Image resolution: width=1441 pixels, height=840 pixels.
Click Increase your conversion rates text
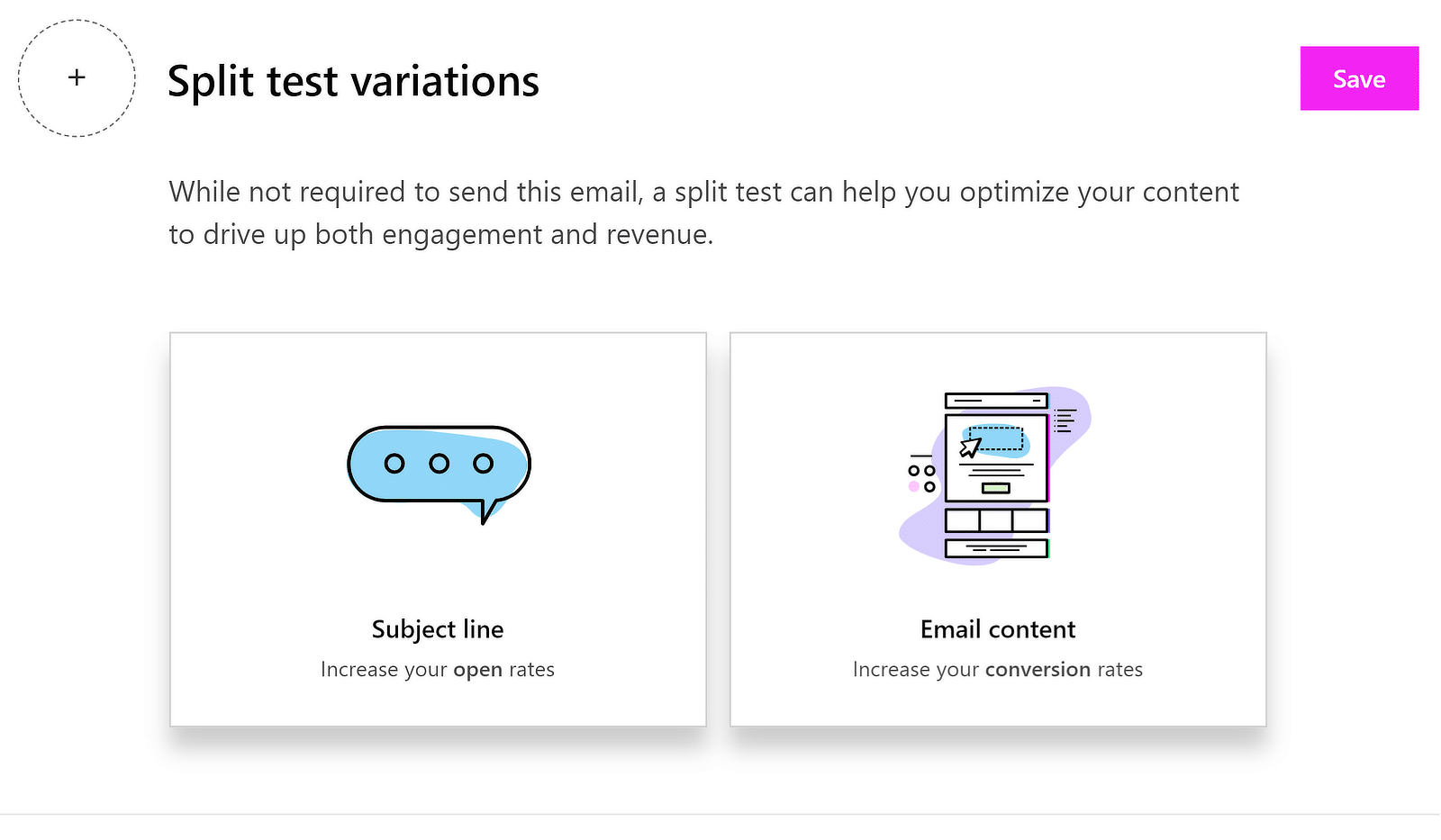(x=997, y=669)
